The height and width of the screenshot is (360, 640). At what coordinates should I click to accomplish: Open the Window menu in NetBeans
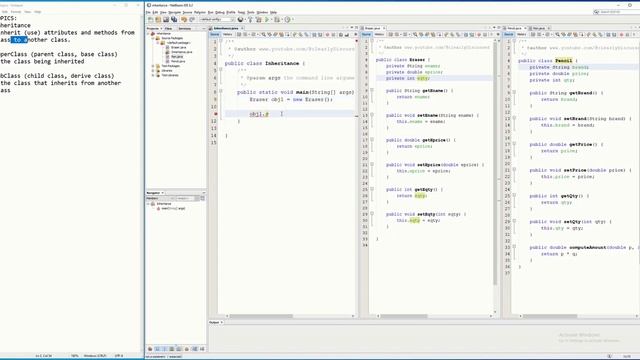point(262,13)
